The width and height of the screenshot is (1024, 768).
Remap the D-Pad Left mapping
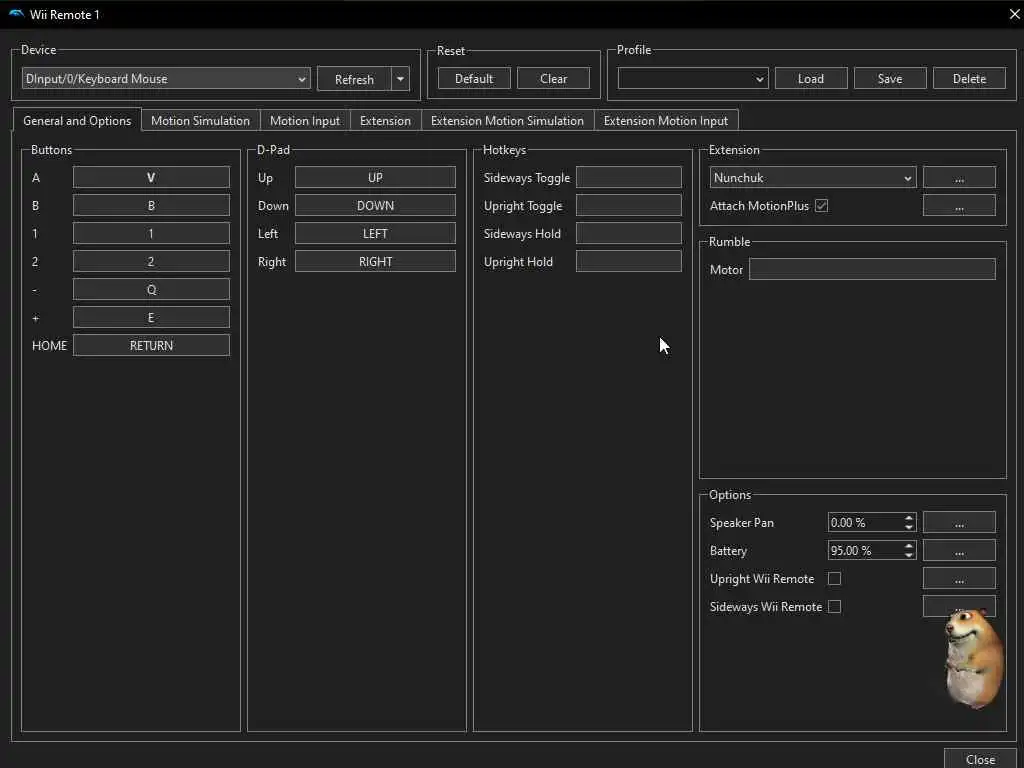(x=375, y=233)
